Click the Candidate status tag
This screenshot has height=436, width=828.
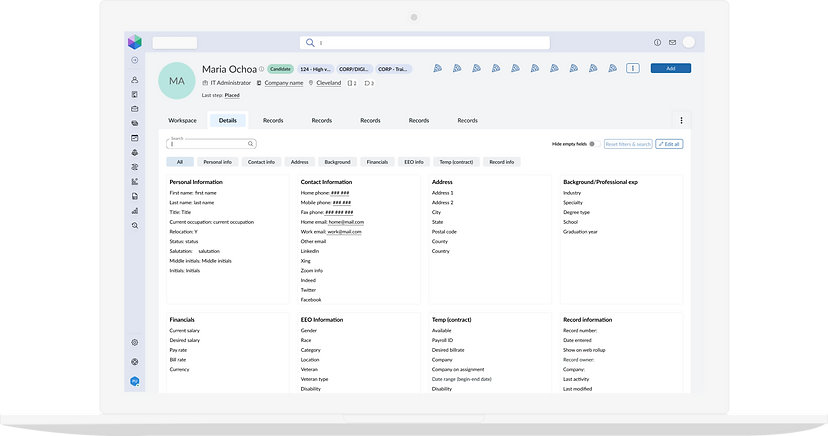[x=280, y=69]
